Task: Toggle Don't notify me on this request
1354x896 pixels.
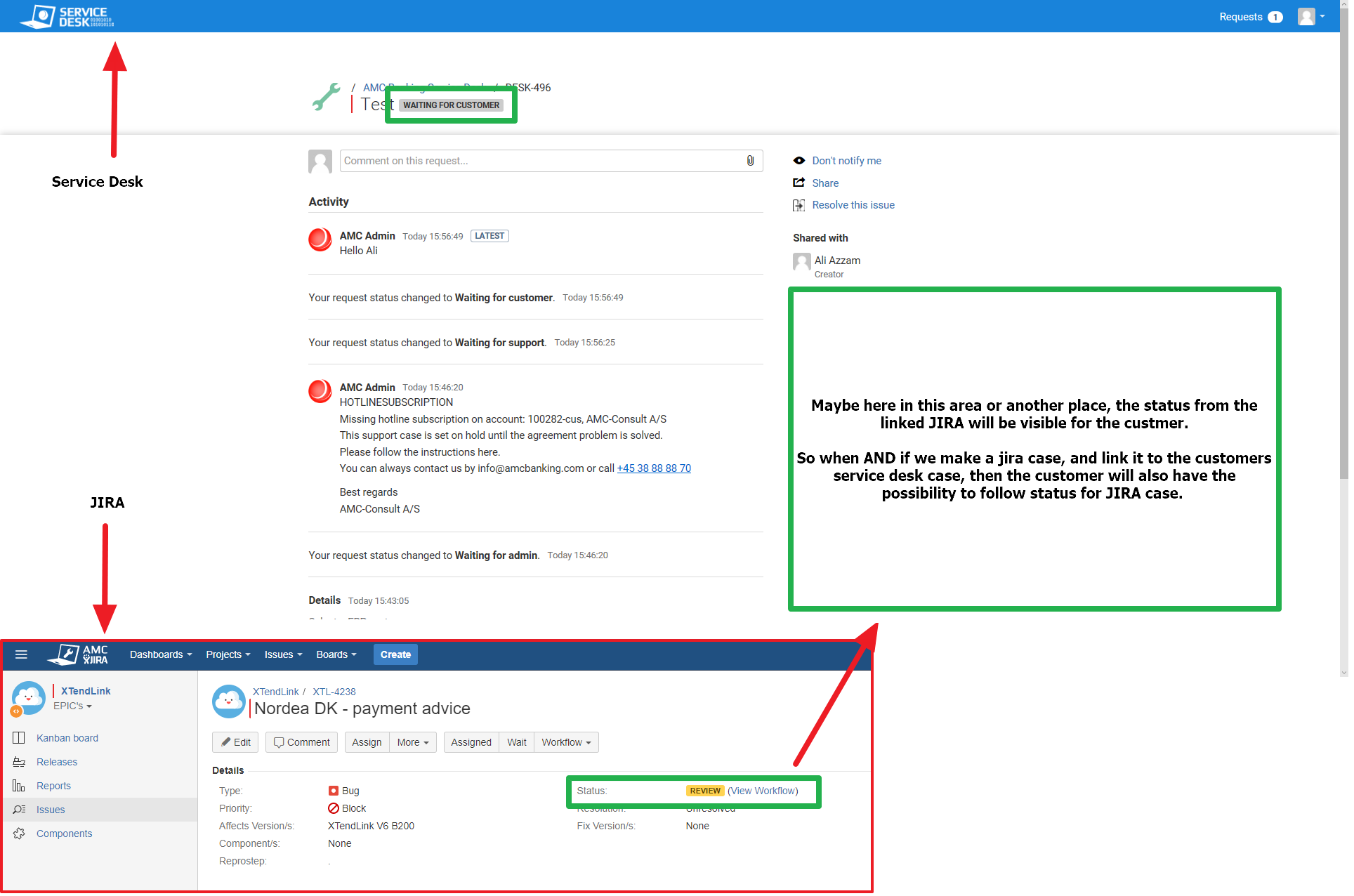Action: tap(846, 160)
